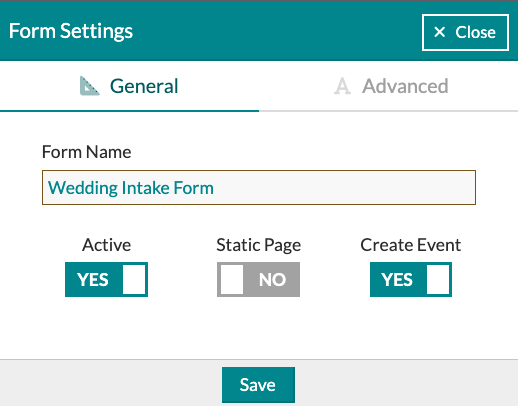518x406 pixels.
Task: Click the Form Name input field
Action: pyautogui.click(x=259, y=187)
